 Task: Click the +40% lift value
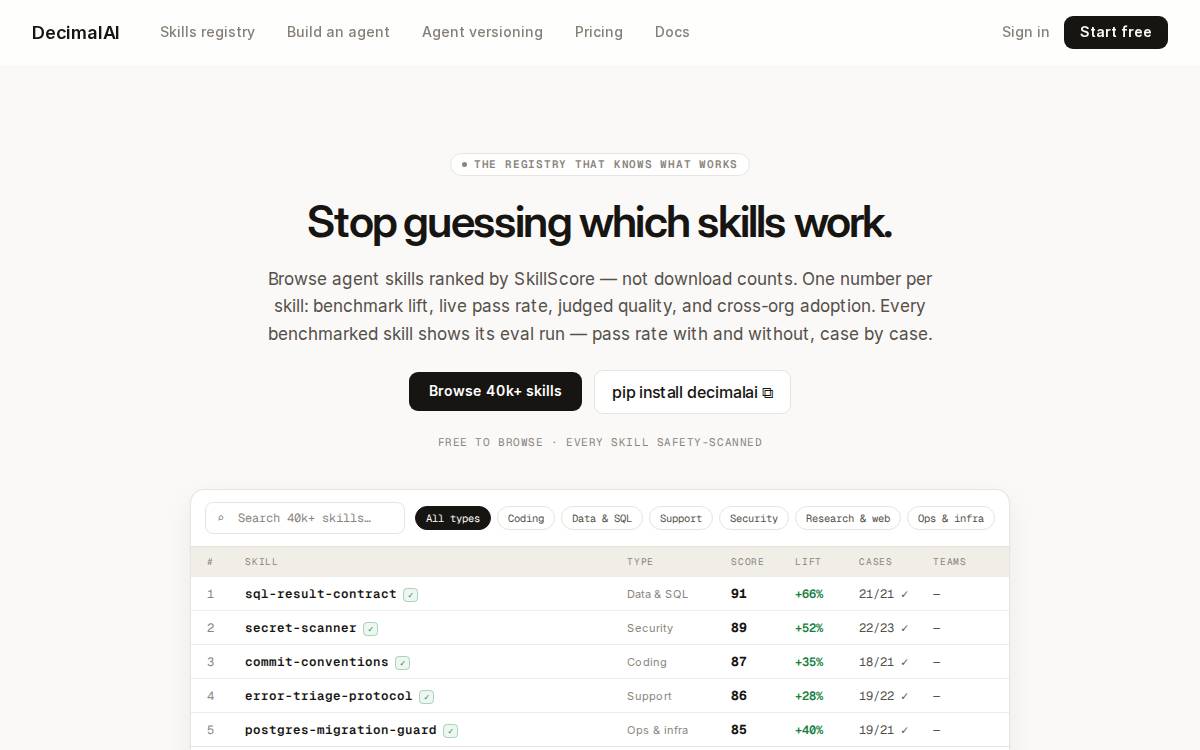[809, 730]
